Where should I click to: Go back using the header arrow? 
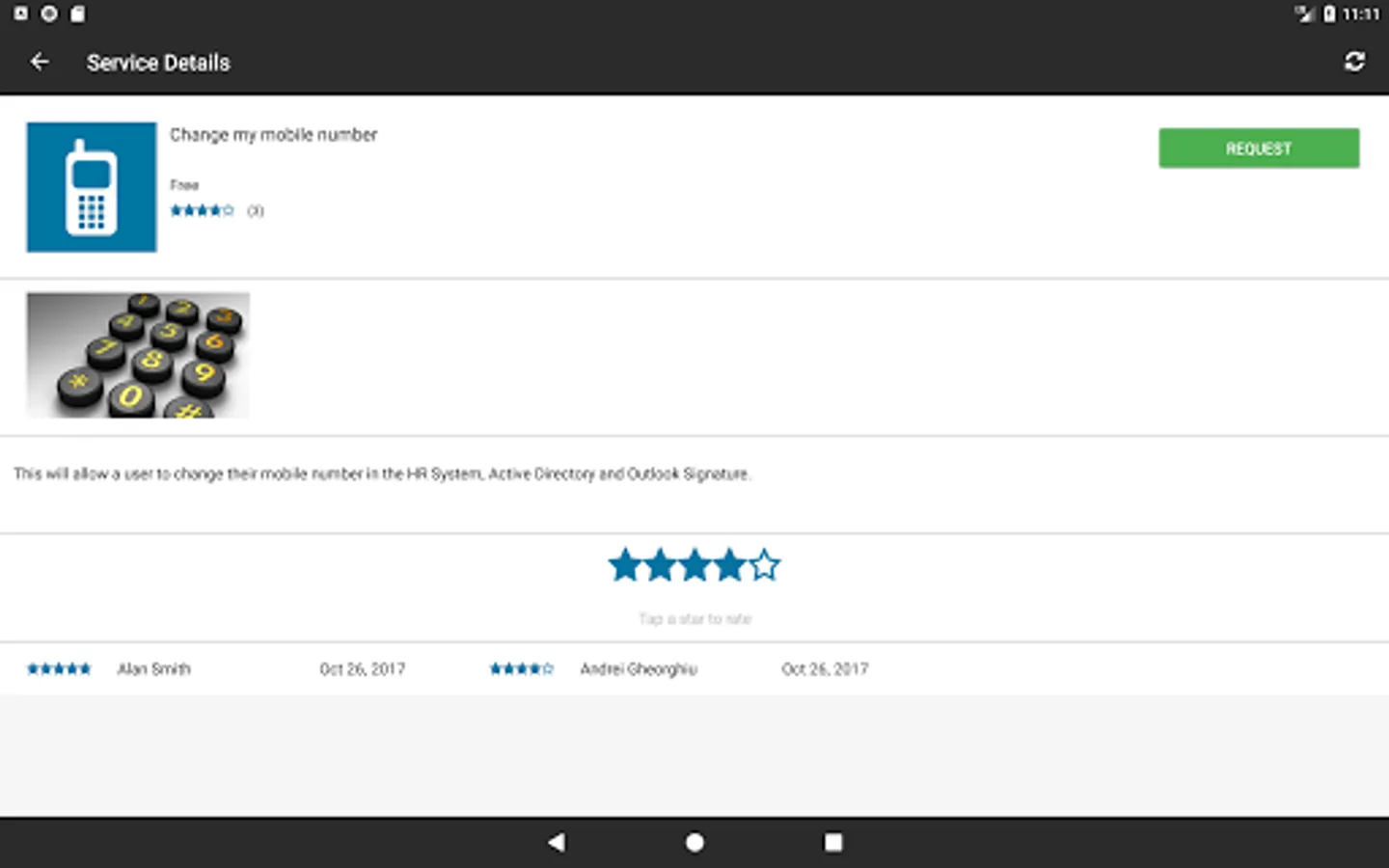[x=40, y=62]
